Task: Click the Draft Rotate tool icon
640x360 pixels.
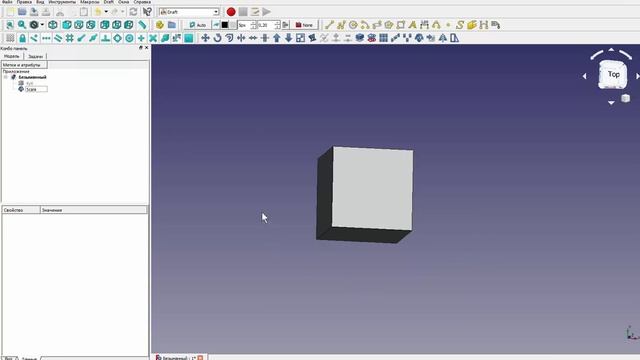Action: pos(218,38)
